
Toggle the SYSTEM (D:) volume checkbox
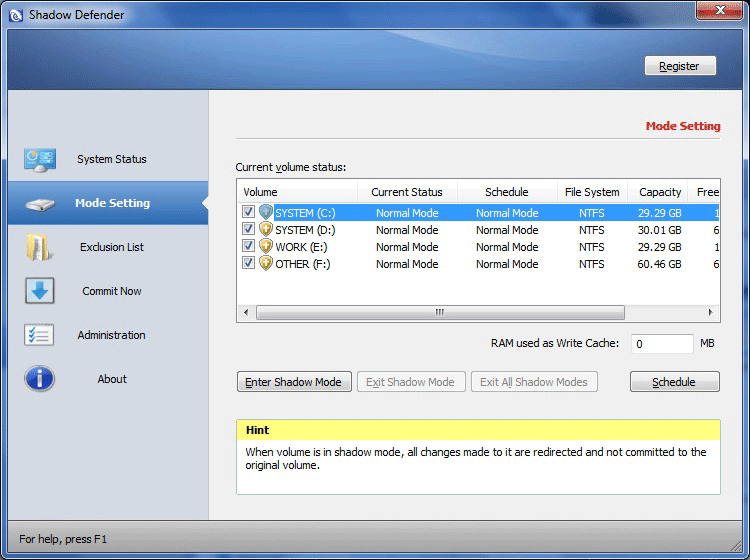point(248,229)
